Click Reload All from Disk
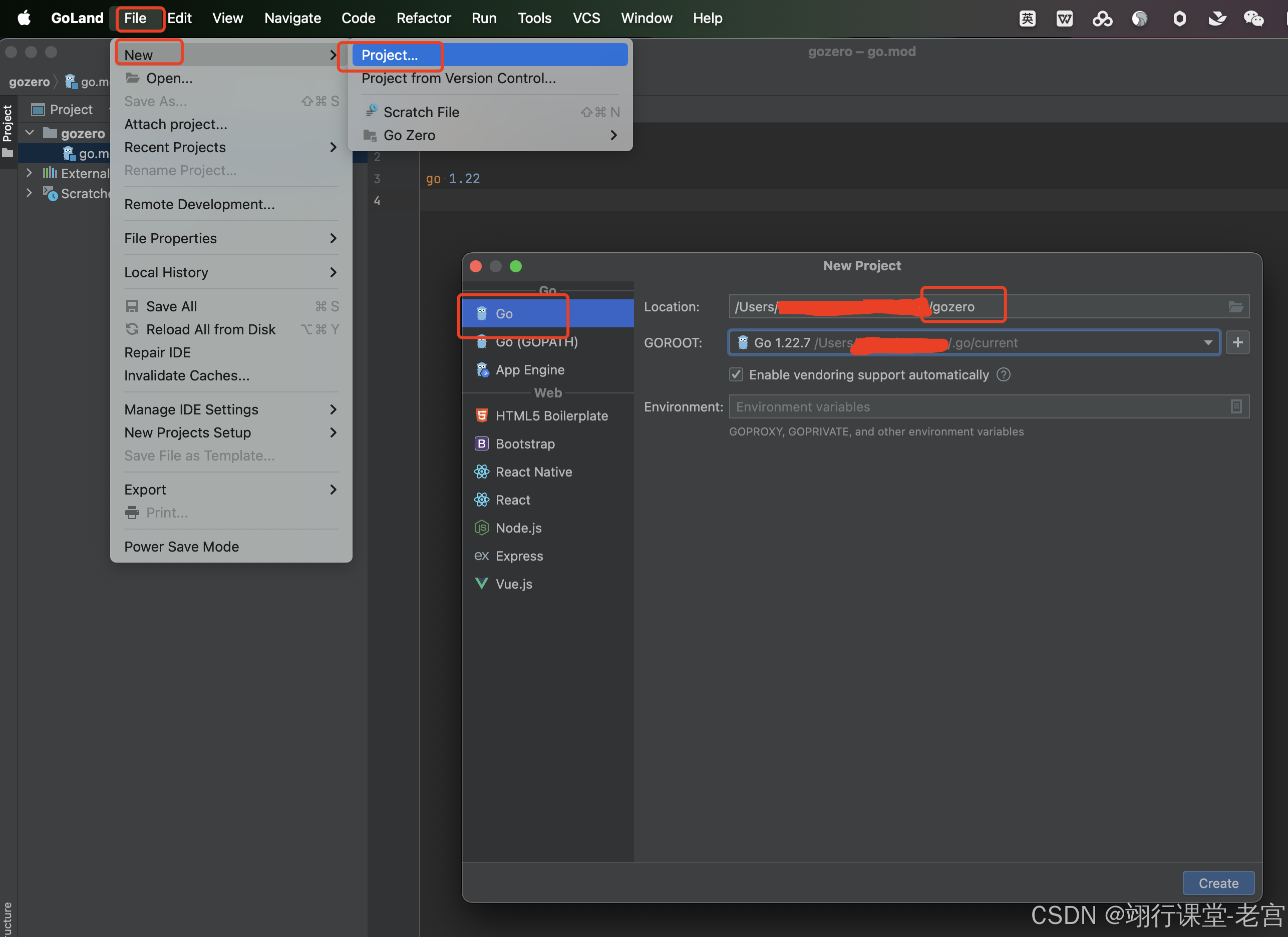This screenshot has height=937, width=1288. 231,329
